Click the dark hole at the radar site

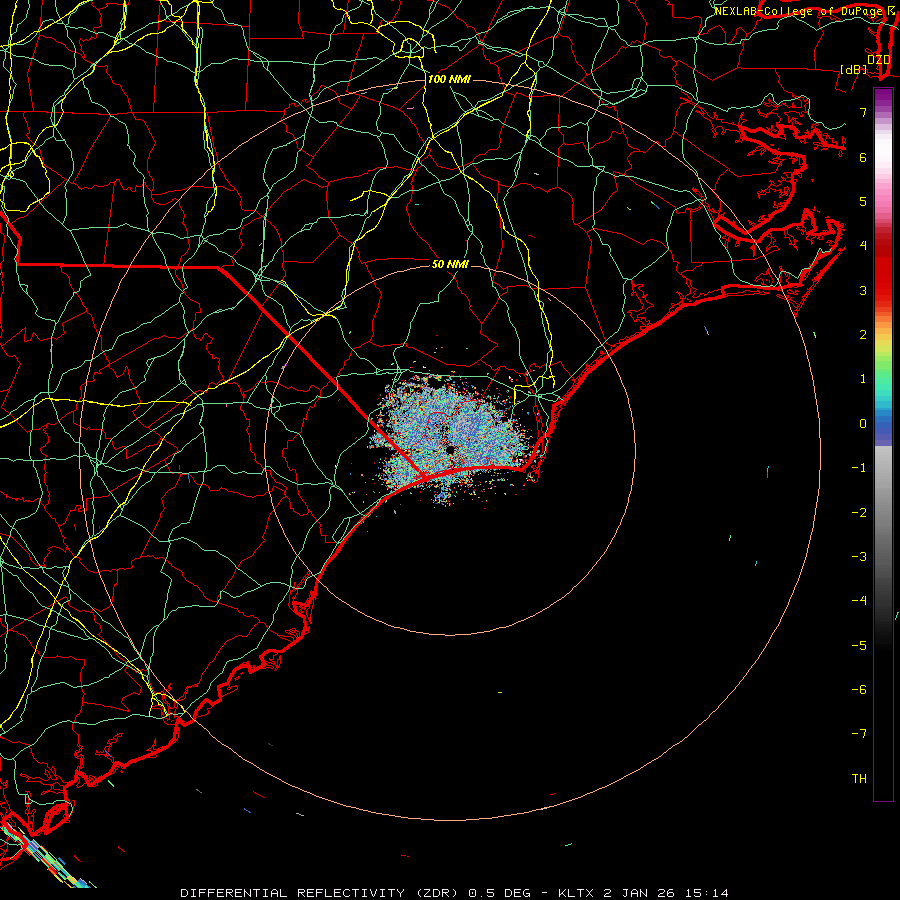(x=451, y=450)
